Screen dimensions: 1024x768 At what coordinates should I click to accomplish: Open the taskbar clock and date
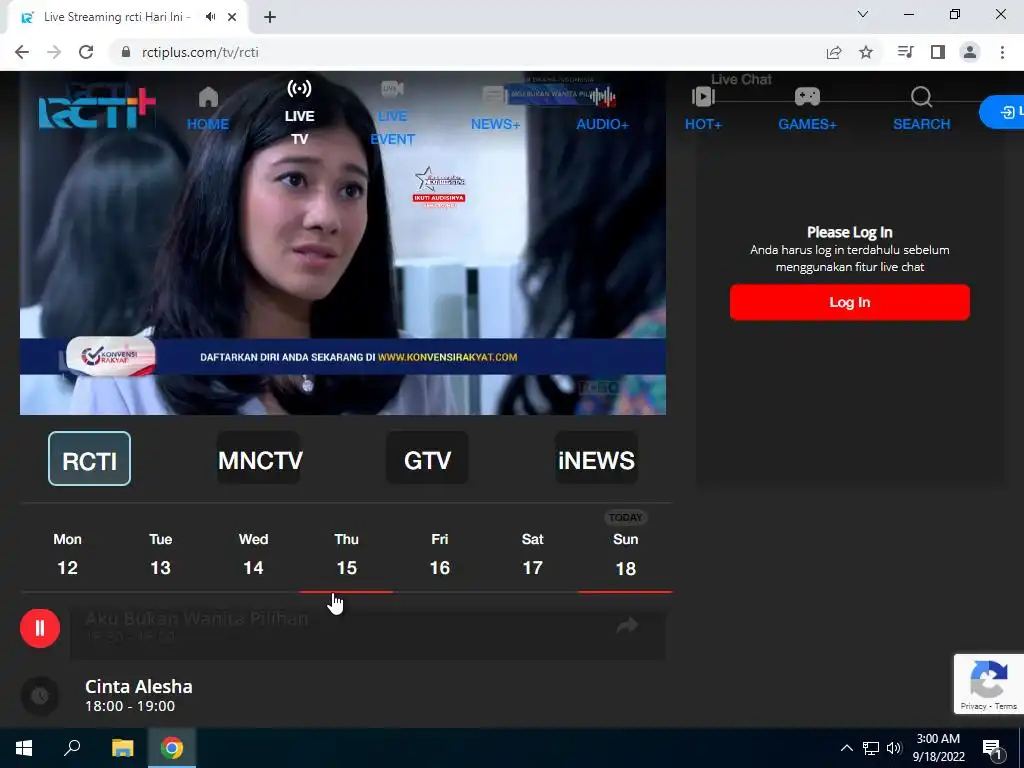tap(938, 748)
